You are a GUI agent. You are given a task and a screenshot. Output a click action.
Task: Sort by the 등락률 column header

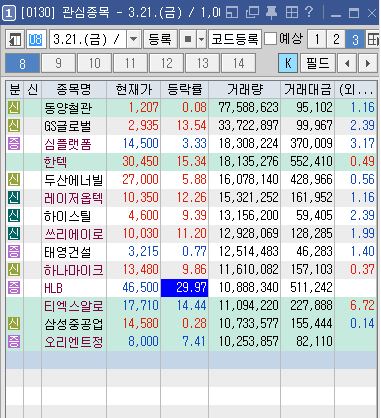coord(185,89)
